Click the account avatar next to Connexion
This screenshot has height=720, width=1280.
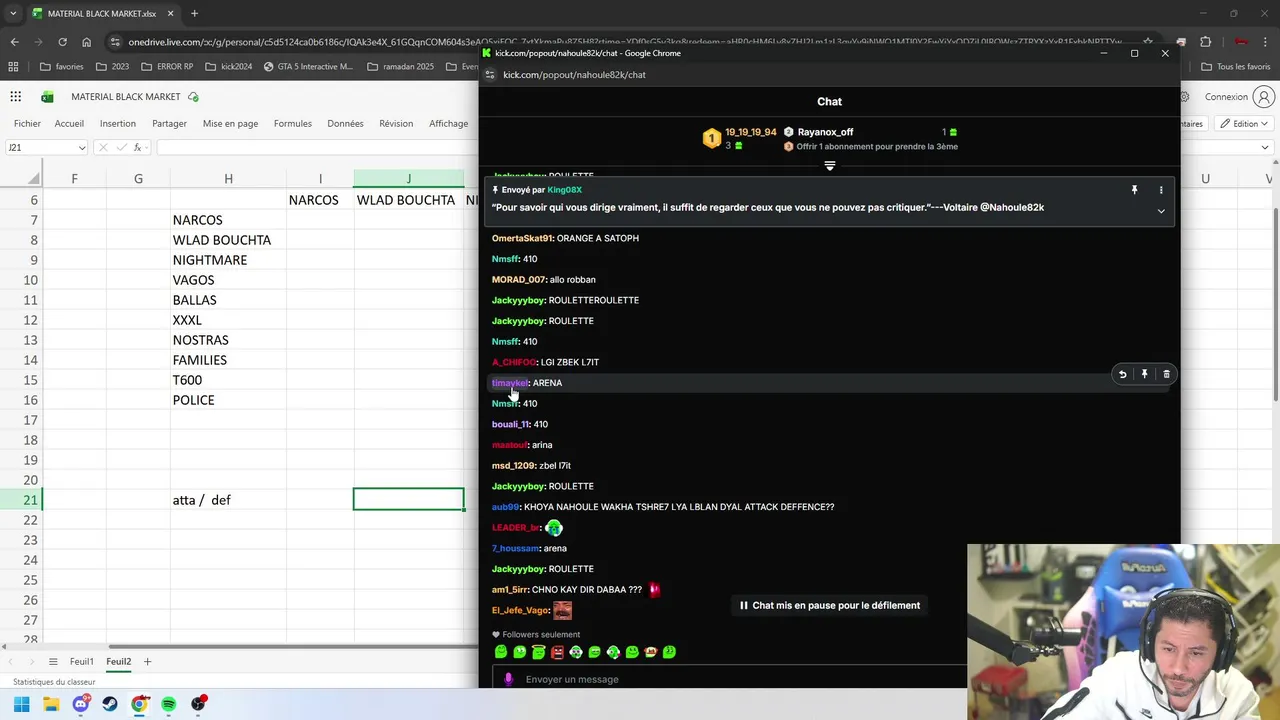(x=1263, y=97)
